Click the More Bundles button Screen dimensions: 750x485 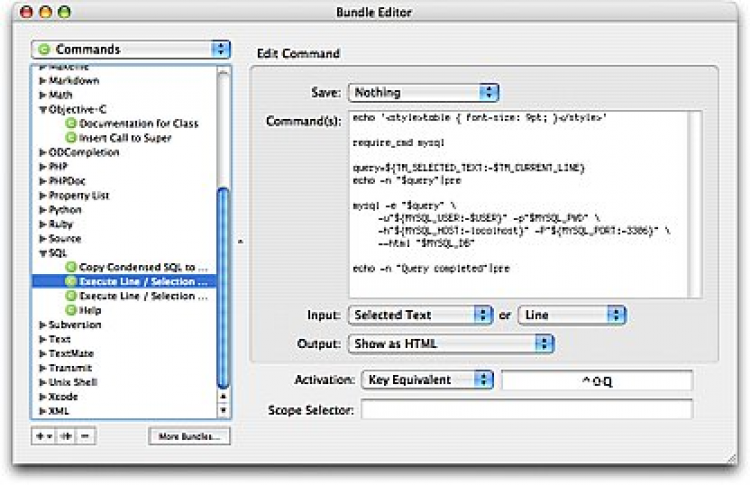point(190,436)
